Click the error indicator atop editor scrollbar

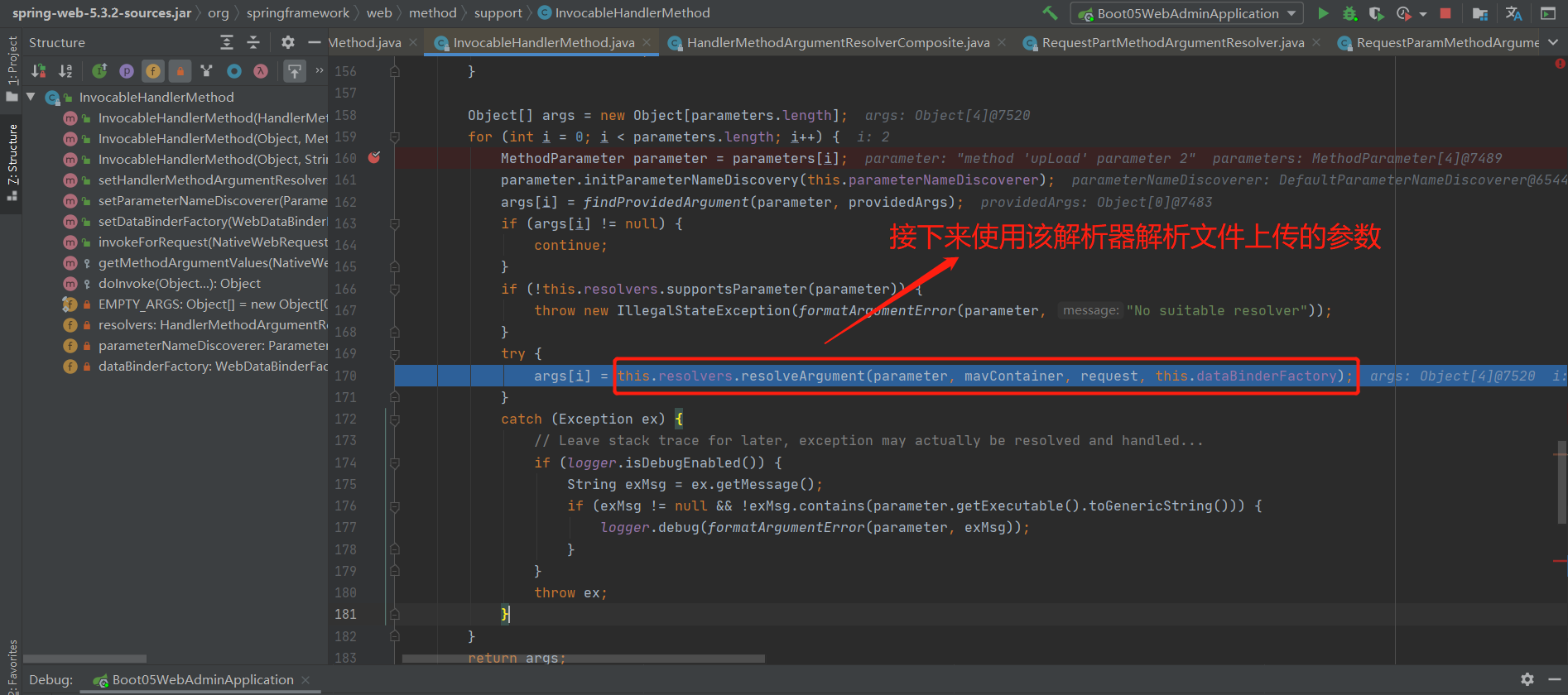pos(1560,64)
